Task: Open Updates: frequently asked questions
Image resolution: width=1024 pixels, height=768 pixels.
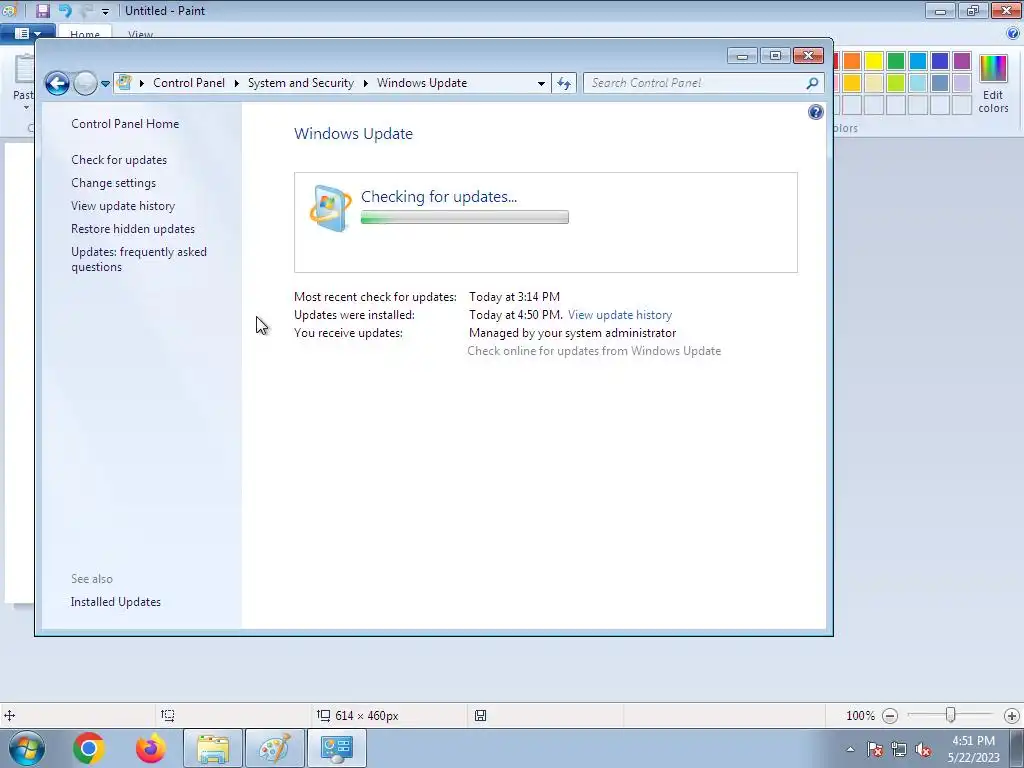Action: click(138, 259)
